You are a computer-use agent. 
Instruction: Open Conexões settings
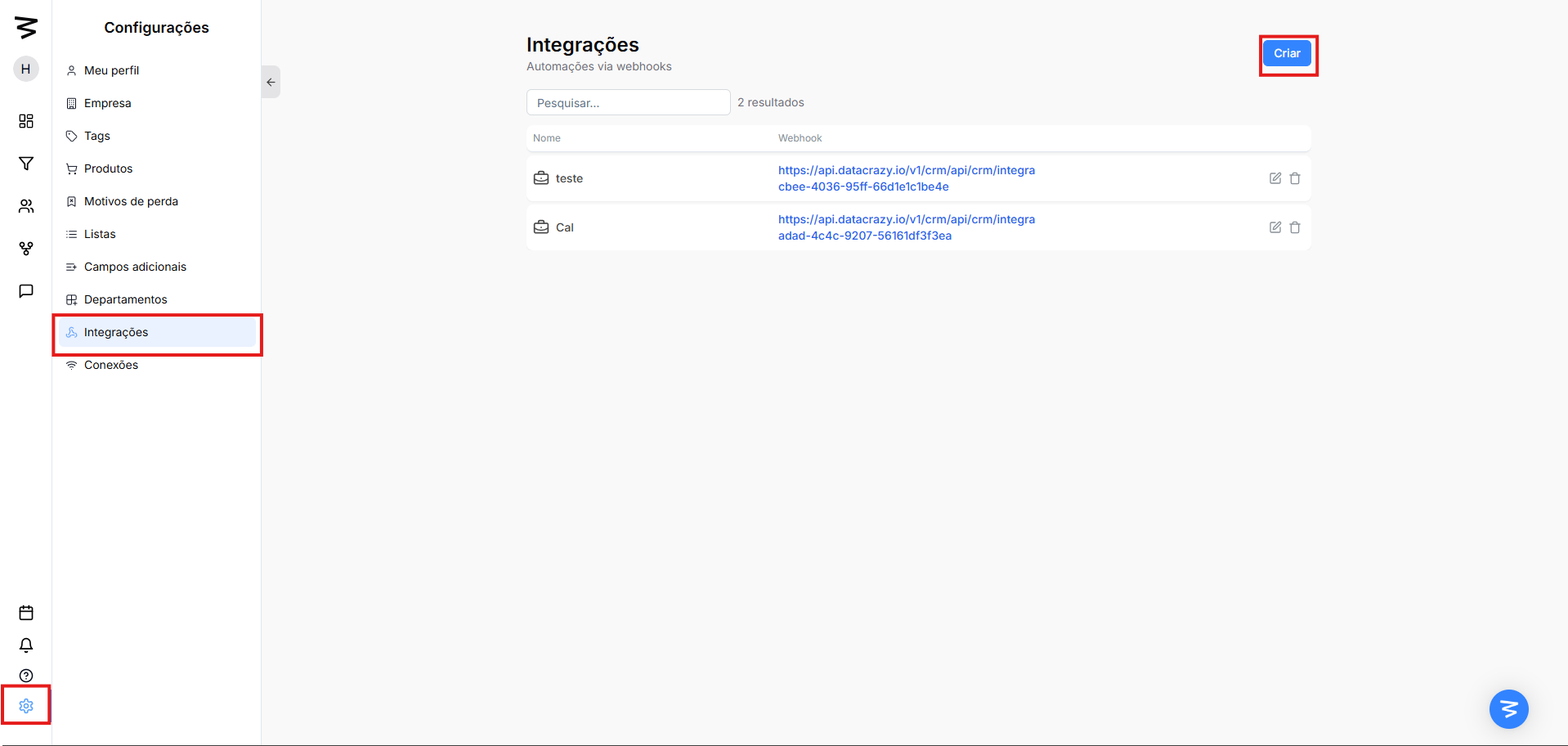point(157,365)
